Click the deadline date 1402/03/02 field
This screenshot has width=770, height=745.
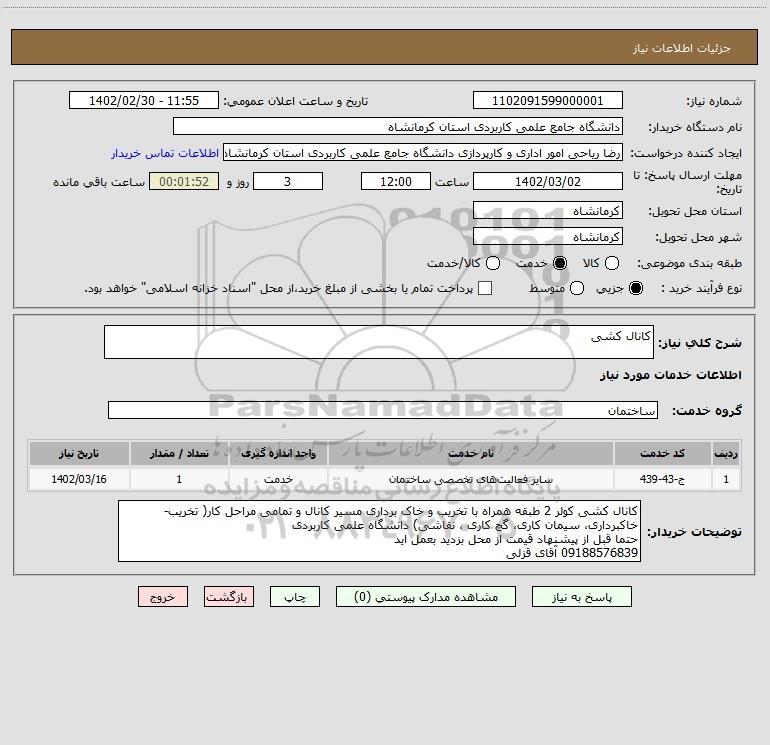[x=548, y=181]
